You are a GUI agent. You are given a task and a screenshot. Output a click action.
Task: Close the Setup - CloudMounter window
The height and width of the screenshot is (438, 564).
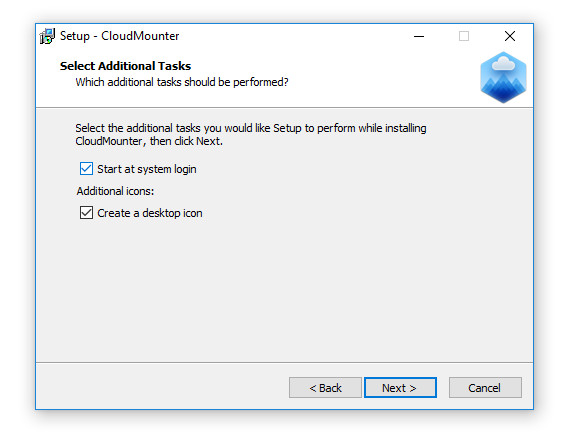click(x=510, y=36)
